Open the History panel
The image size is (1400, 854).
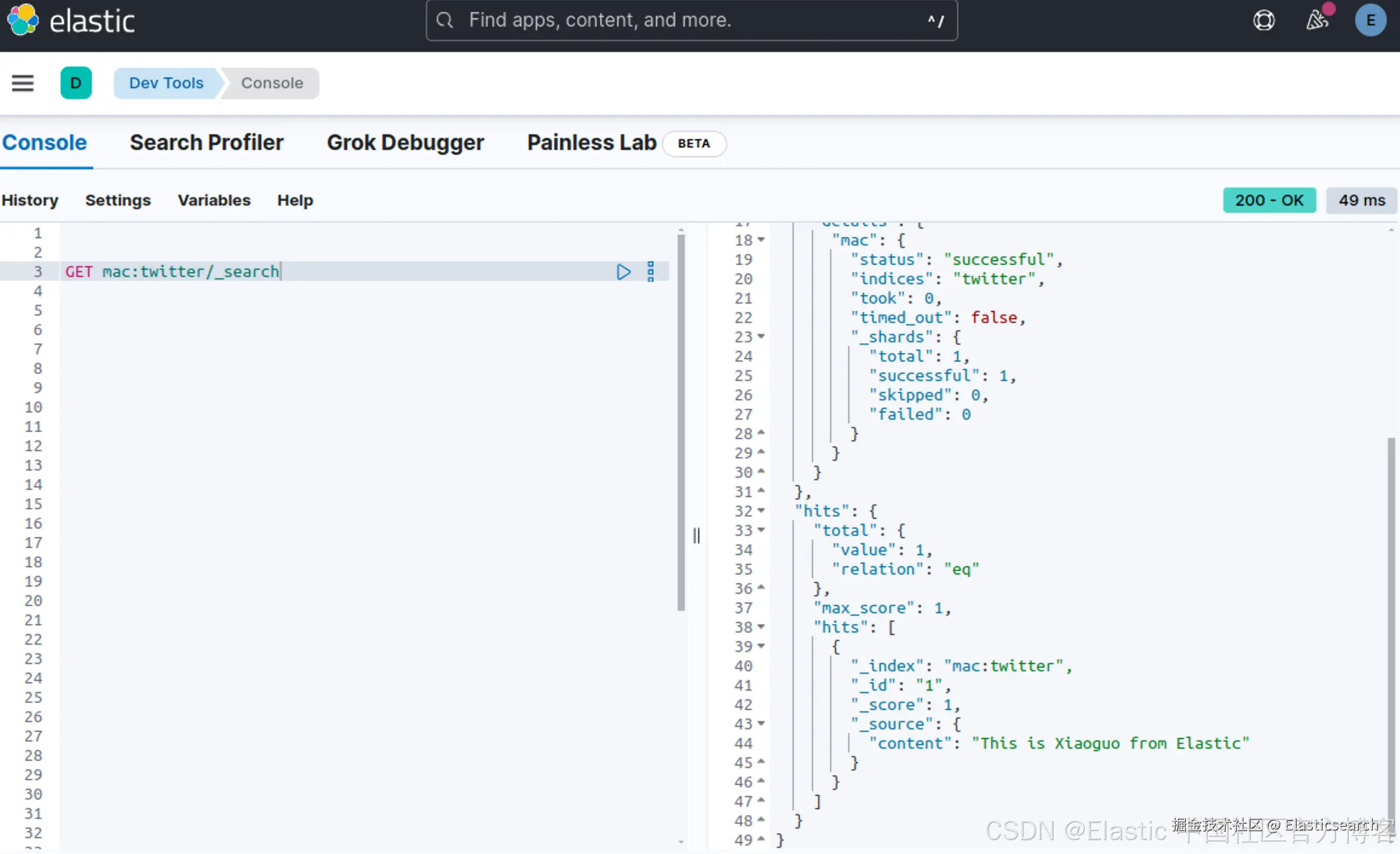tap(30, 200)
